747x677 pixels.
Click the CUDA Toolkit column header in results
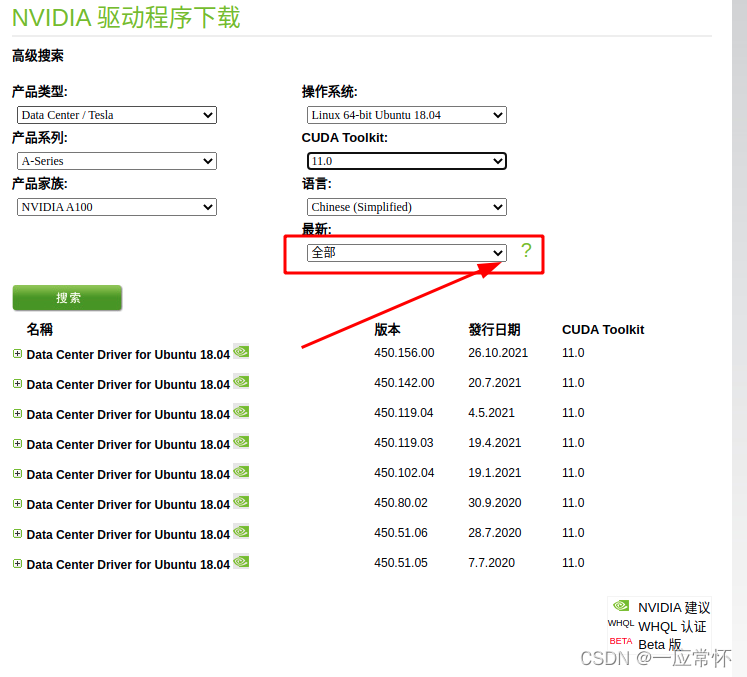point(603,330)
